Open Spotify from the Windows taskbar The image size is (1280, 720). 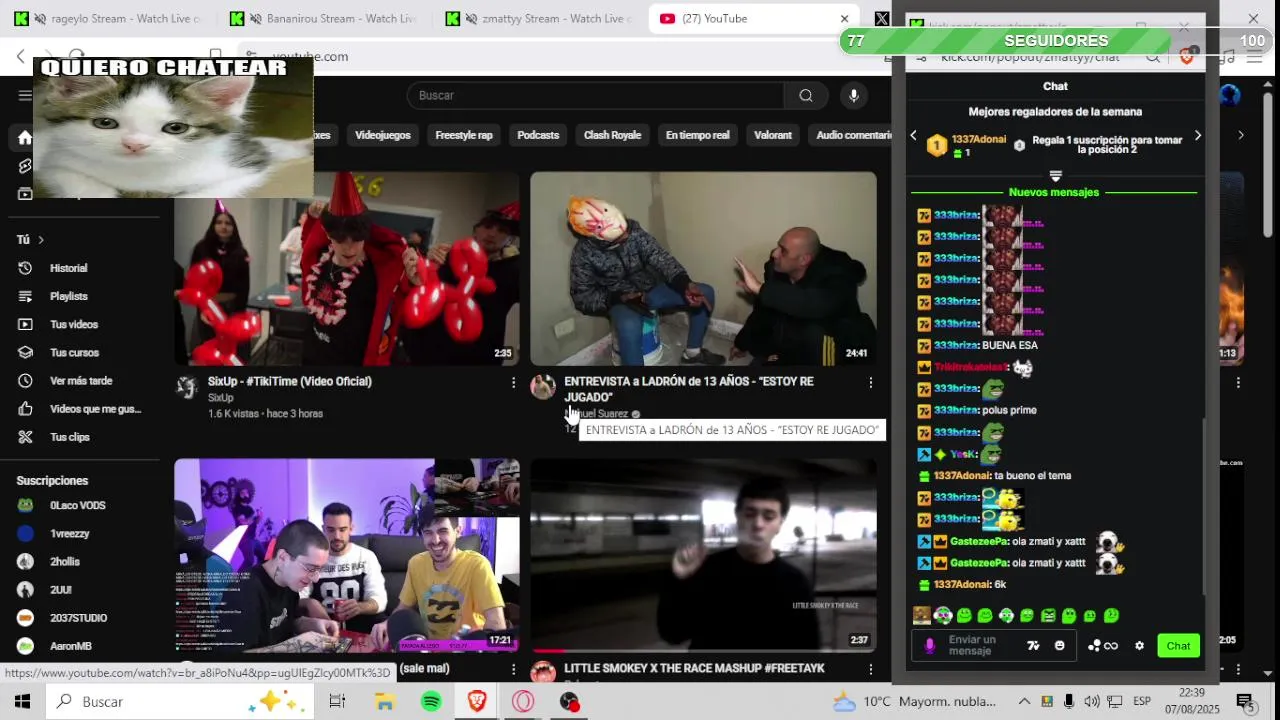point(431,702)
